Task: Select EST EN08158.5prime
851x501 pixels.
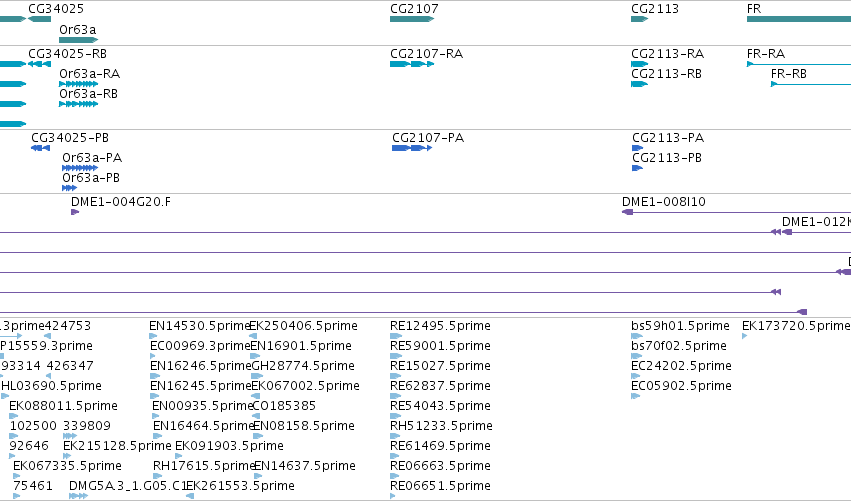Action: pos(304,426)
